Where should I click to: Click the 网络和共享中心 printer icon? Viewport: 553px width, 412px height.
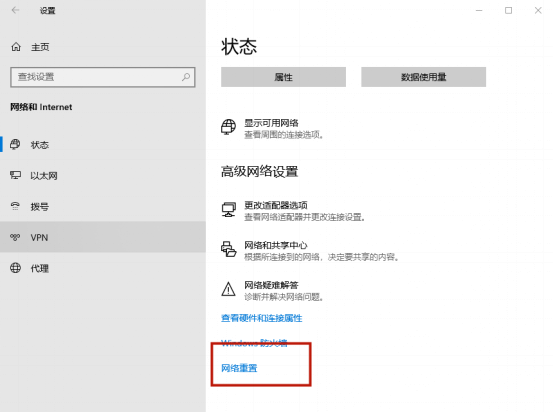click(x=229, y=249)
